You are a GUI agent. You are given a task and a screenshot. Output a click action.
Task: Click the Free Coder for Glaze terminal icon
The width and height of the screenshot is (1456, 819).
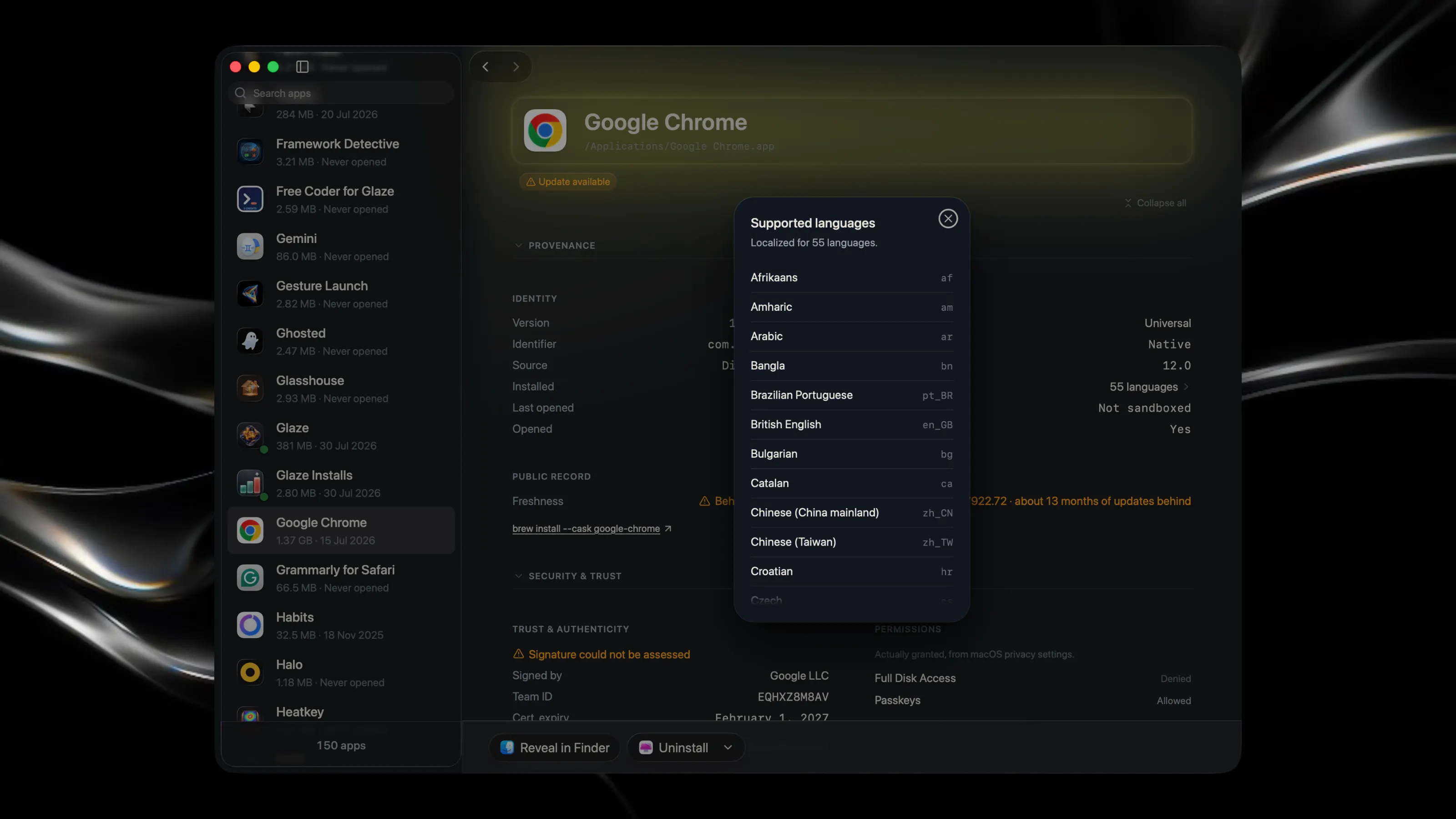(250, 199)
